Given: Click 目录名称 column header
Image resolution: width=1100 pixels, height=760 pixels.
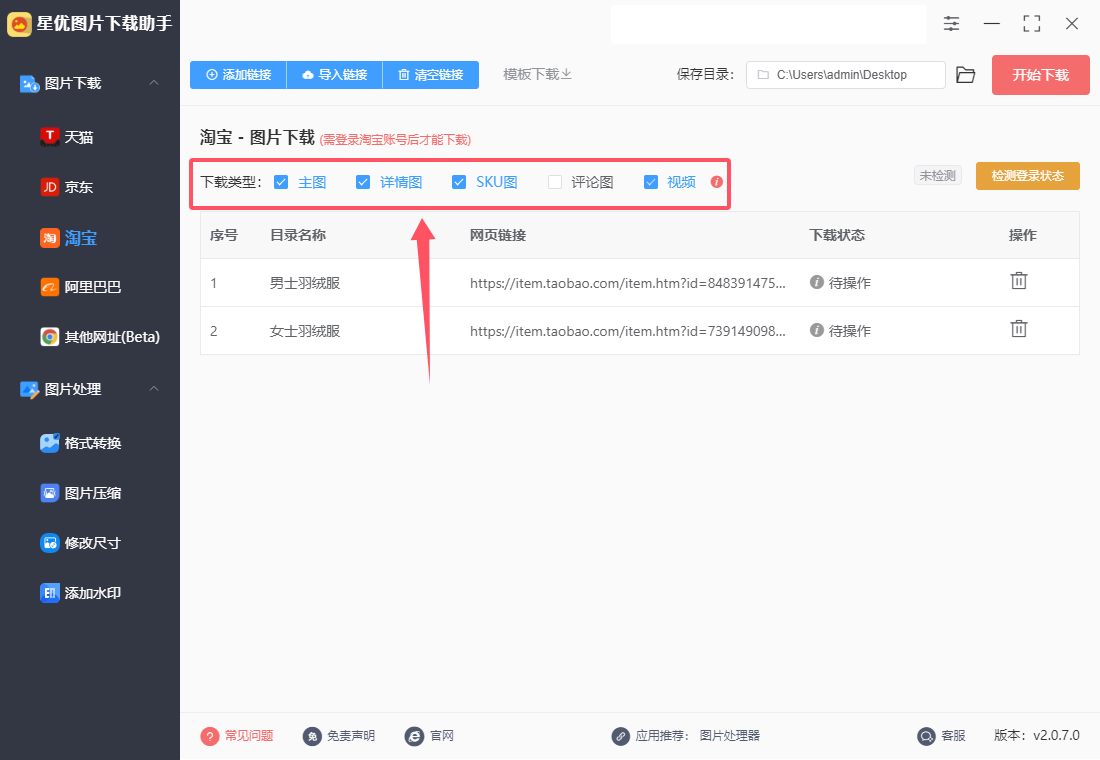Looking at the screenshot, I should 298,235.
